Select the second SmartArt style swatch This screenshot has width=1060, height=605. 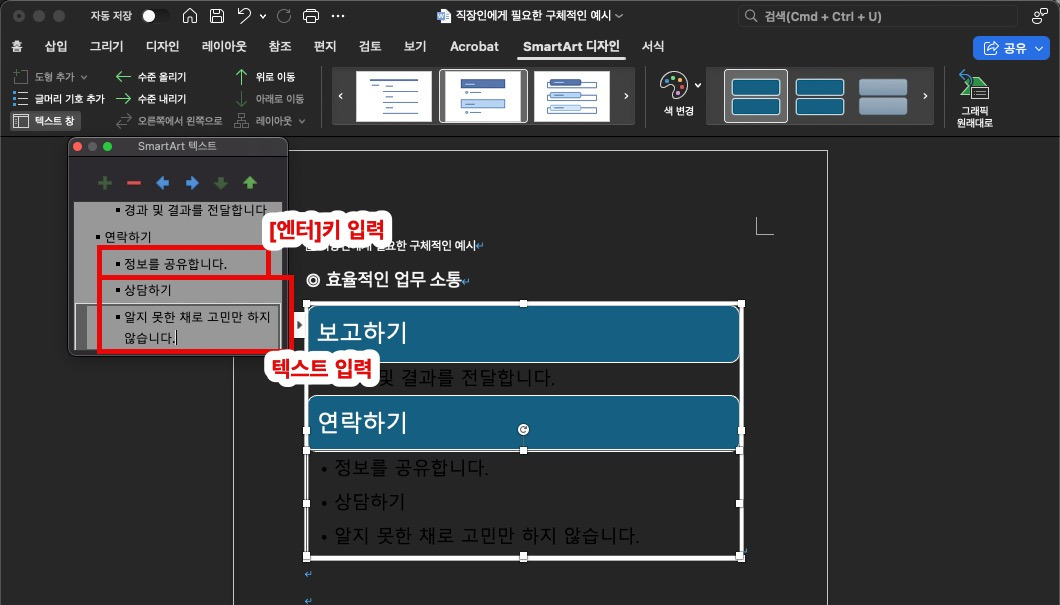[819, 96]
